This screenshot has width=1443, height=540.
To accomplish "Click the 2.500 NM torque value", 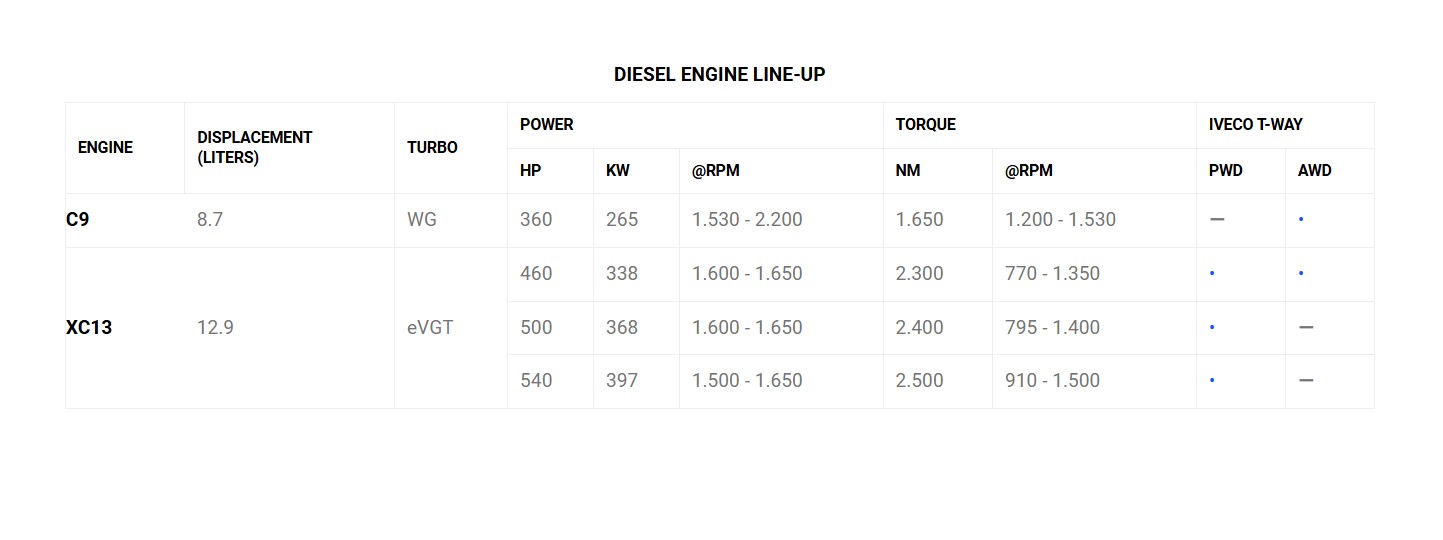I will coord(919,380).
